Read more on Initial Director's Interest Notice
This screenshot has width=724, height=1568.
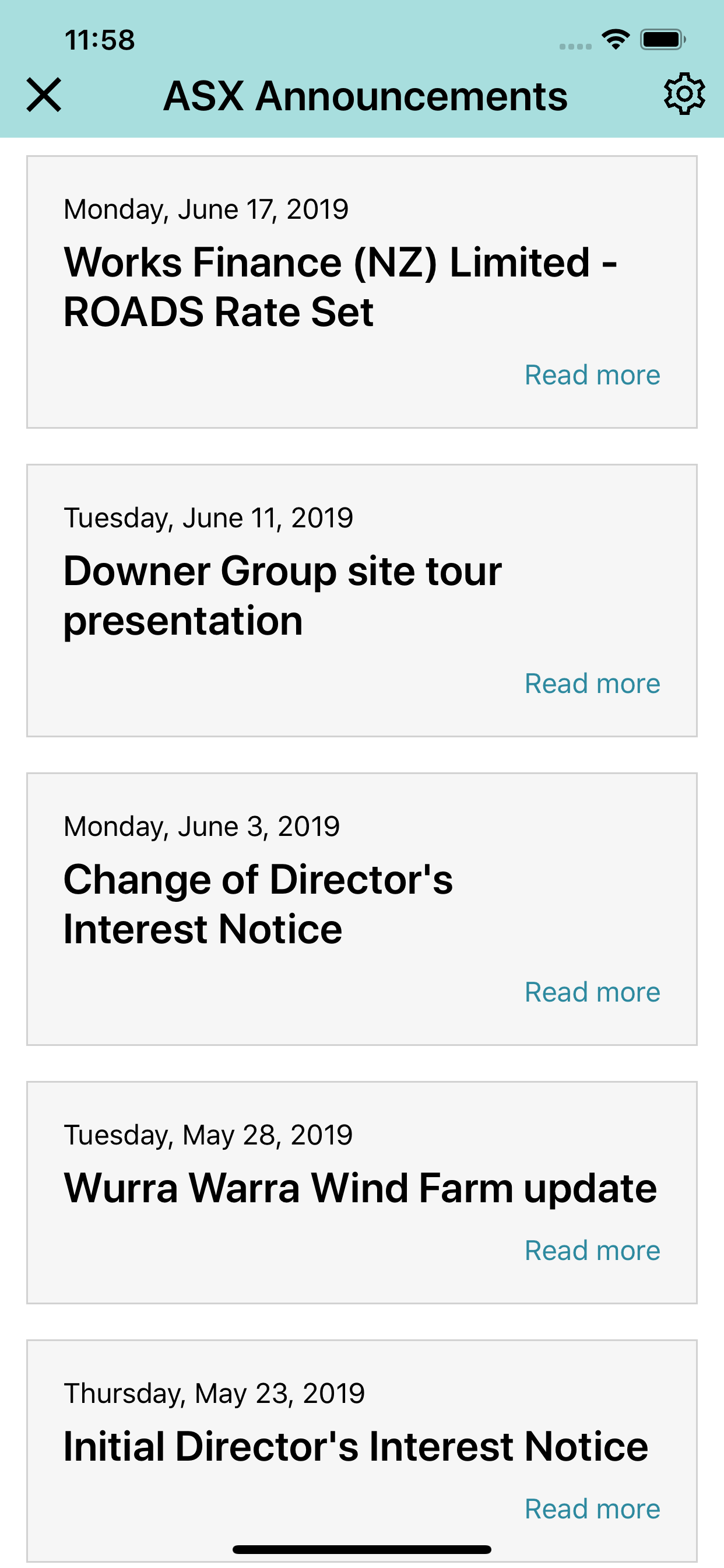coord(592,1509)
